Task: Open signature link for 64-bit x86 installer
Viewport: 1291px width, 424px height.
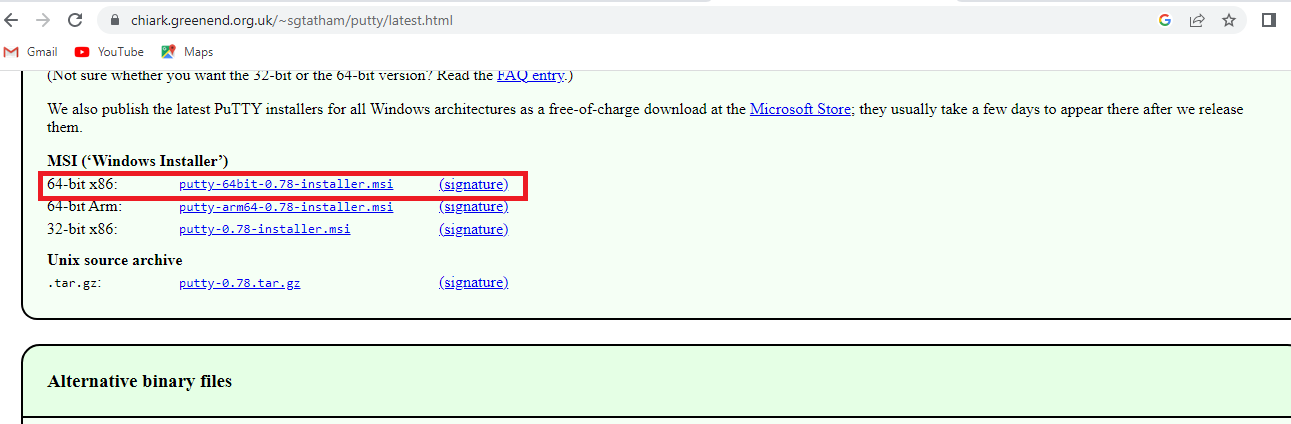Action: pos(473,185)
